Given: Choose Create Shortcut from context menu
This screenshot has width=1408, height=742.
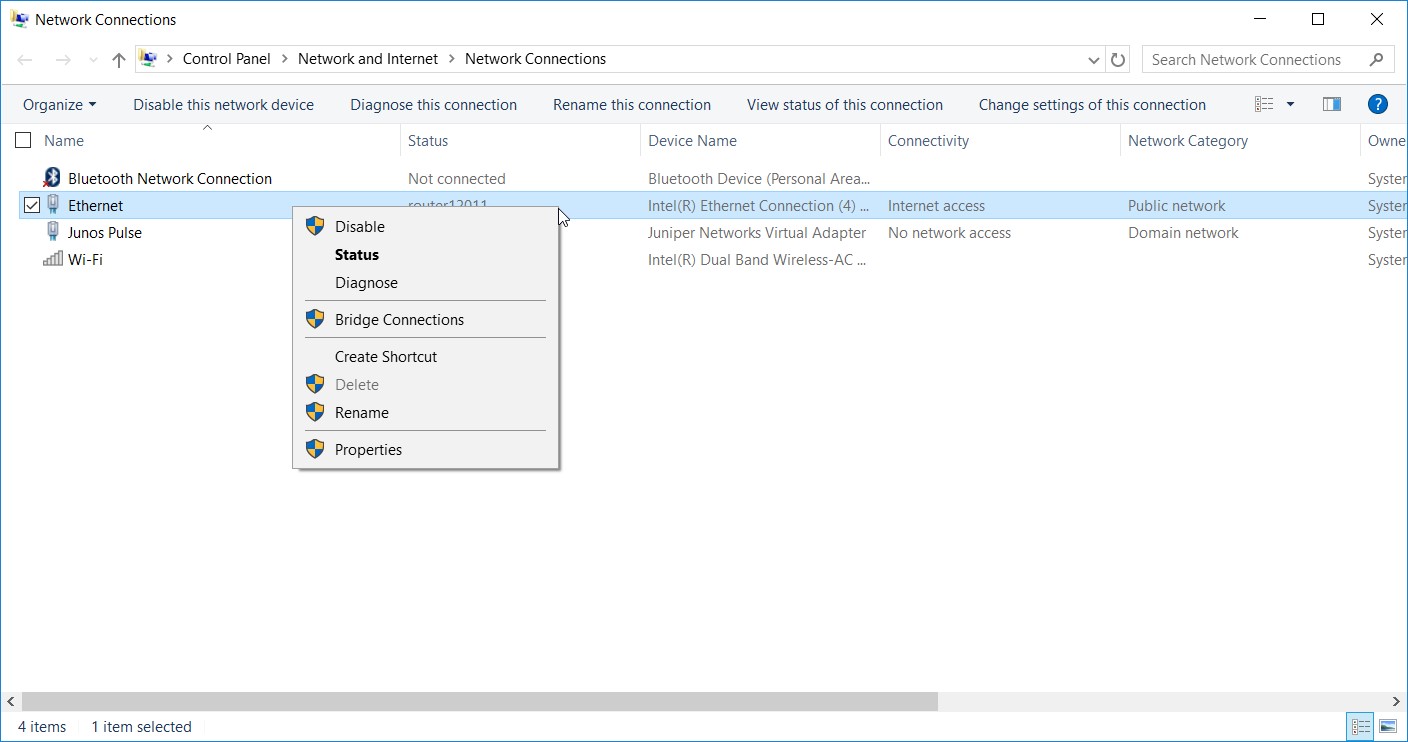Looking at the screenshot, I should point(425,356).
